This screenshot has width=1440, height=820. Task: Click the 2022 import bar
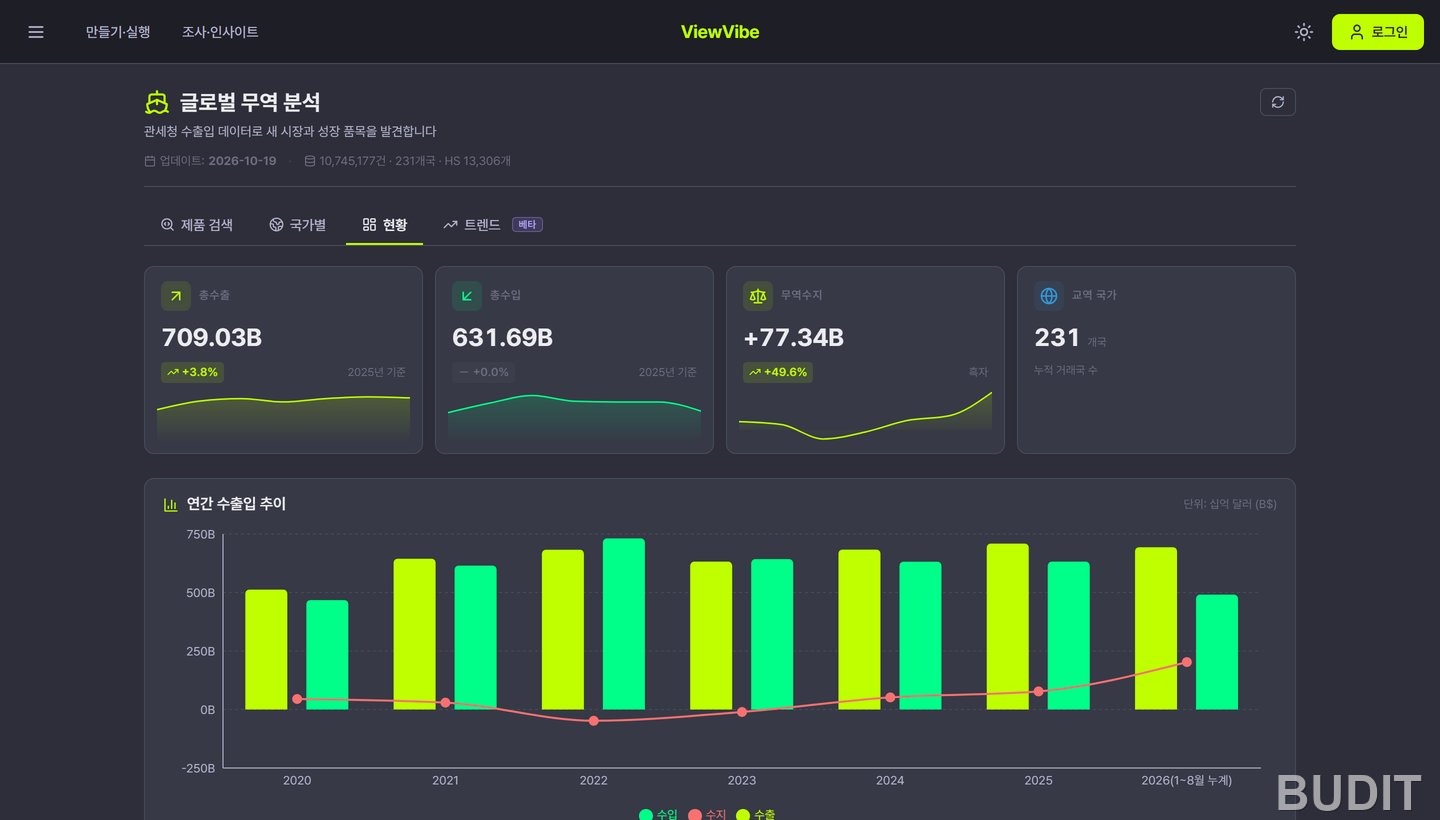[x=624, y=624]
